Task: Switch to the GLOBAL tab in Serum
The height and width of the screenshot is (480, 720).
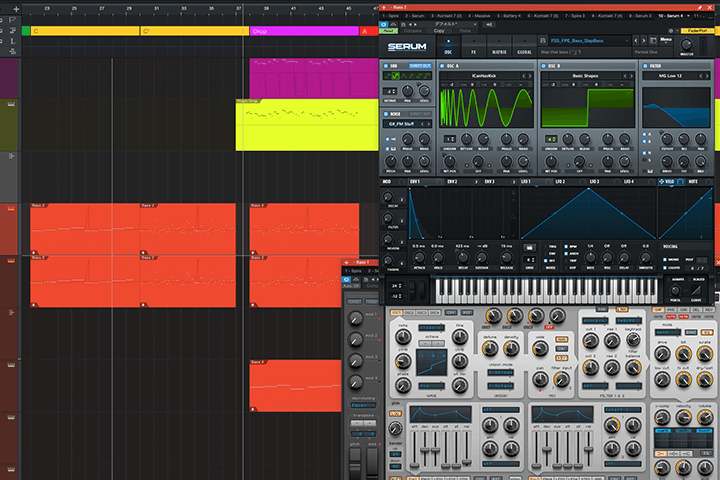Action: pos(524,47)
